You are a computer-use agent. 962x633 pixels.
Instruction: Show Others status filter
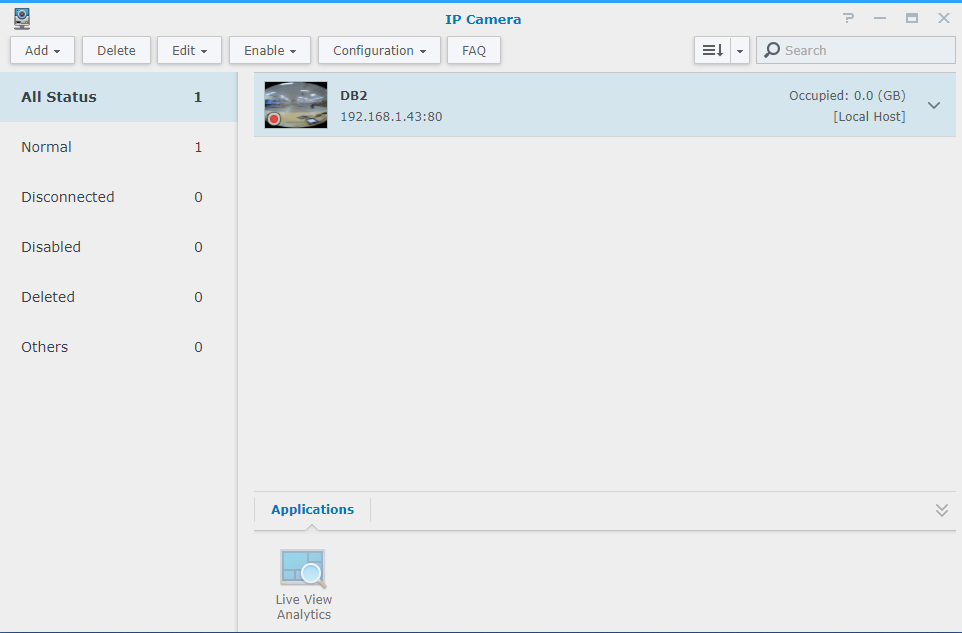118,347
